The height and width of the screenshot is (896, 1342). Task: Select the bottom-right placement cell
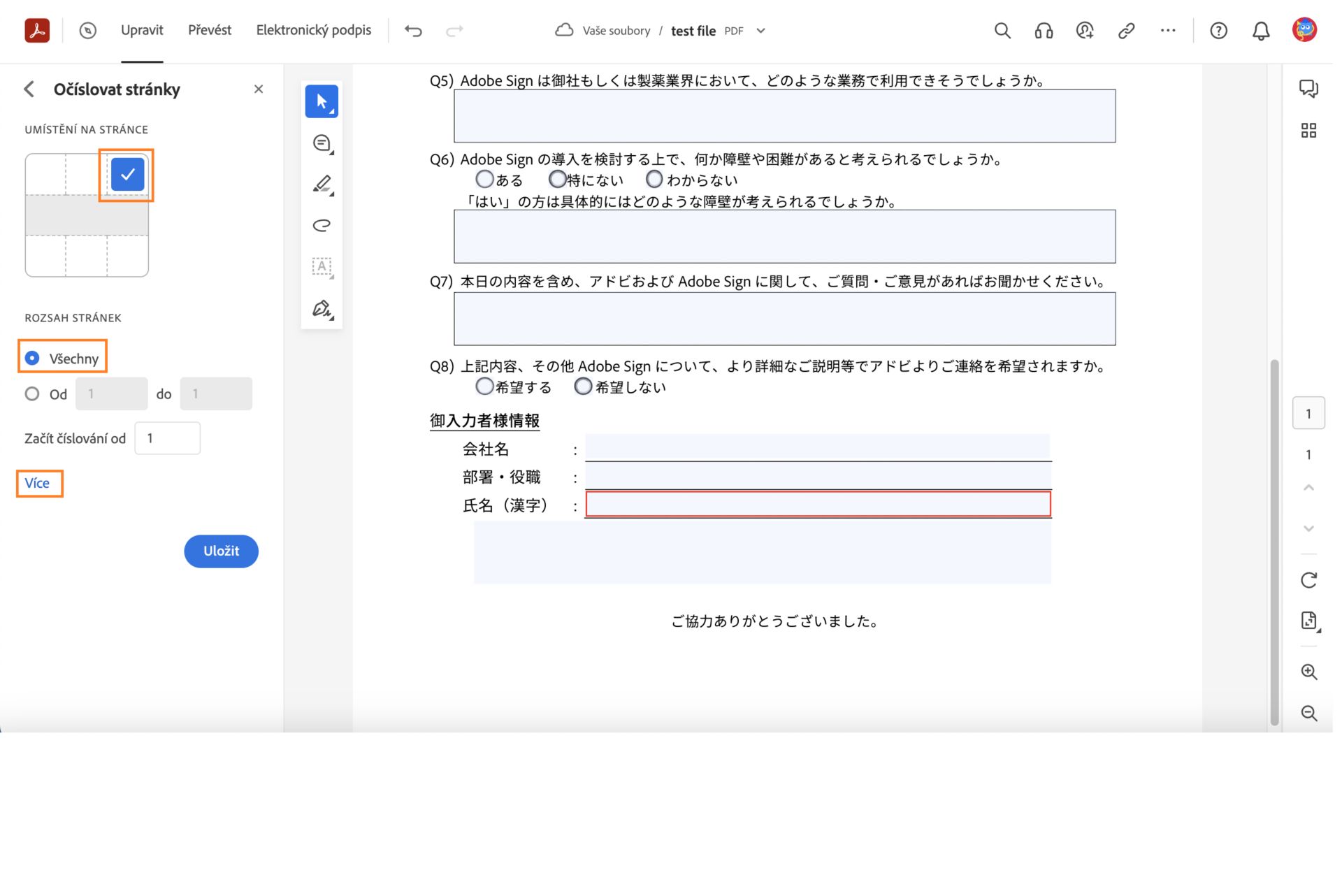[x=128, y=256]
